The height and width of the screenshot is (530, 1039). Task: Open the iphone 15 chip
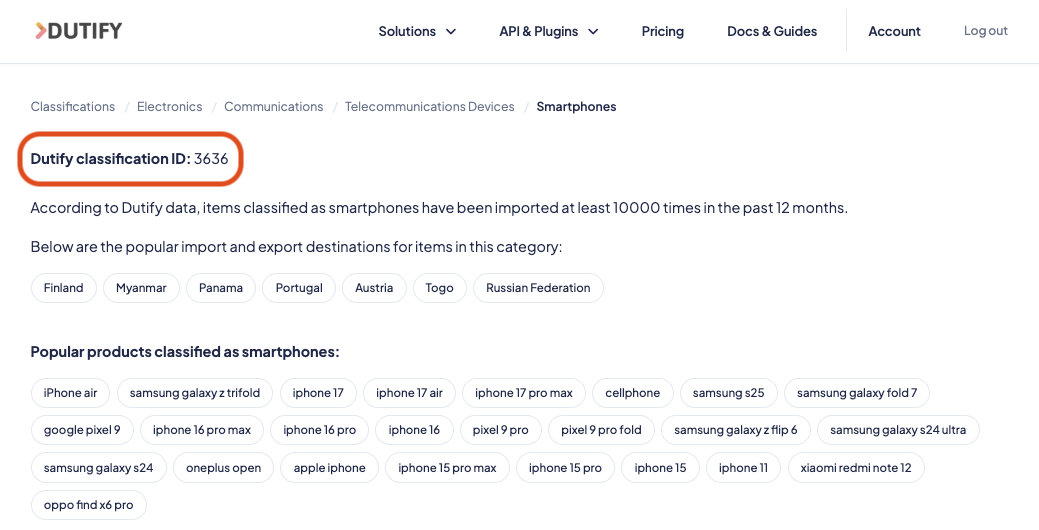click(x=660, y=468)
